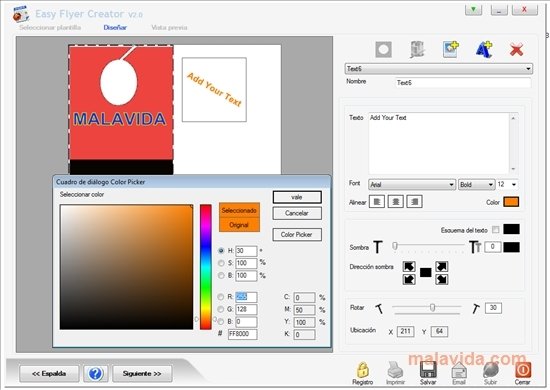
Task: Click the large shadowed T icon
Action: [x=475, y=247]
